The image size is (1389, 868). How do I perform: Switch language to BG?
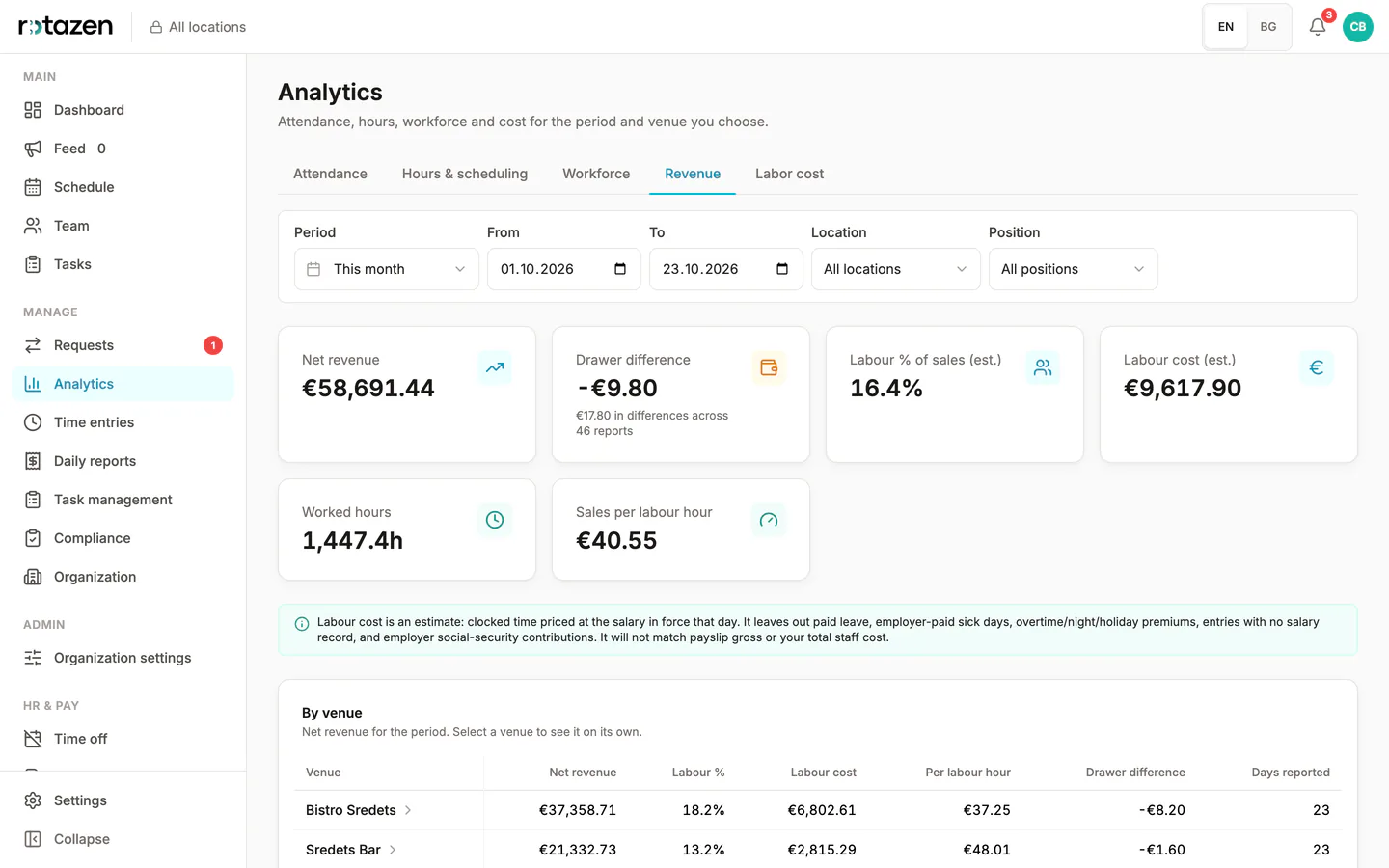(x=1268, y=27)
